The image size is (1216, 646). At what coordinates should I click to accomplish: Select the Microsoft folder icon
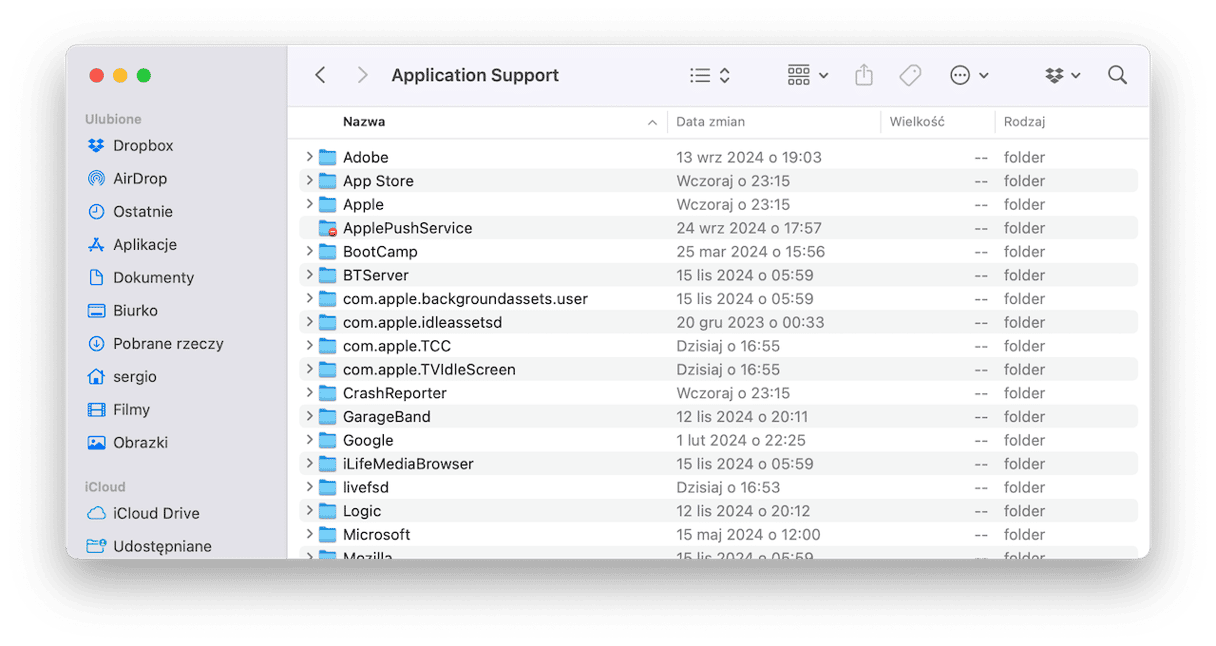tap(328, 535)
